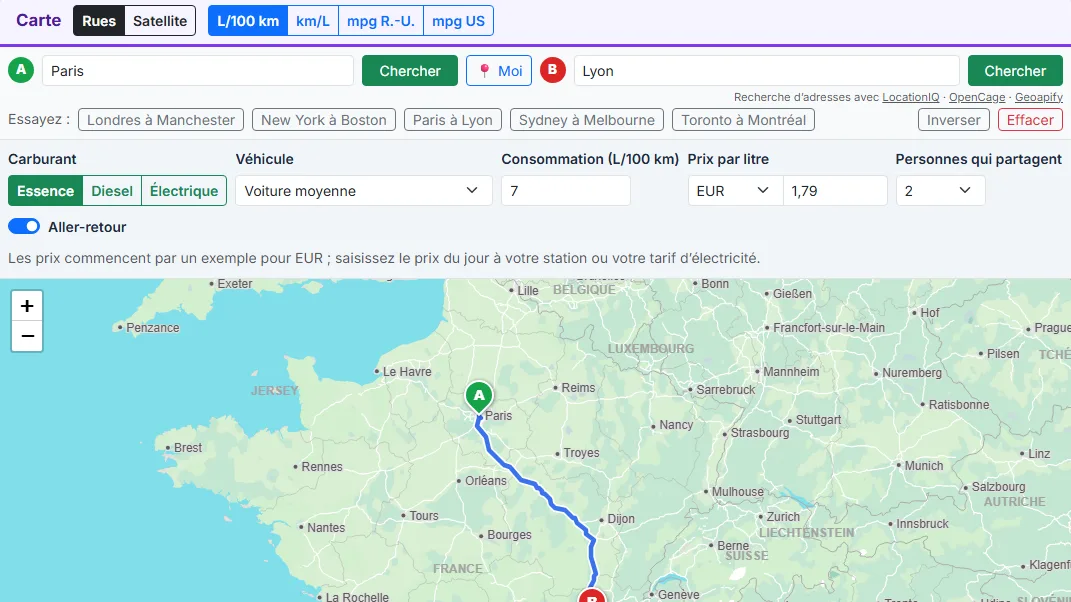Try the Paris à Lyon example
The height and width of the screenshot is (602, 1071).
click(453, 120)
